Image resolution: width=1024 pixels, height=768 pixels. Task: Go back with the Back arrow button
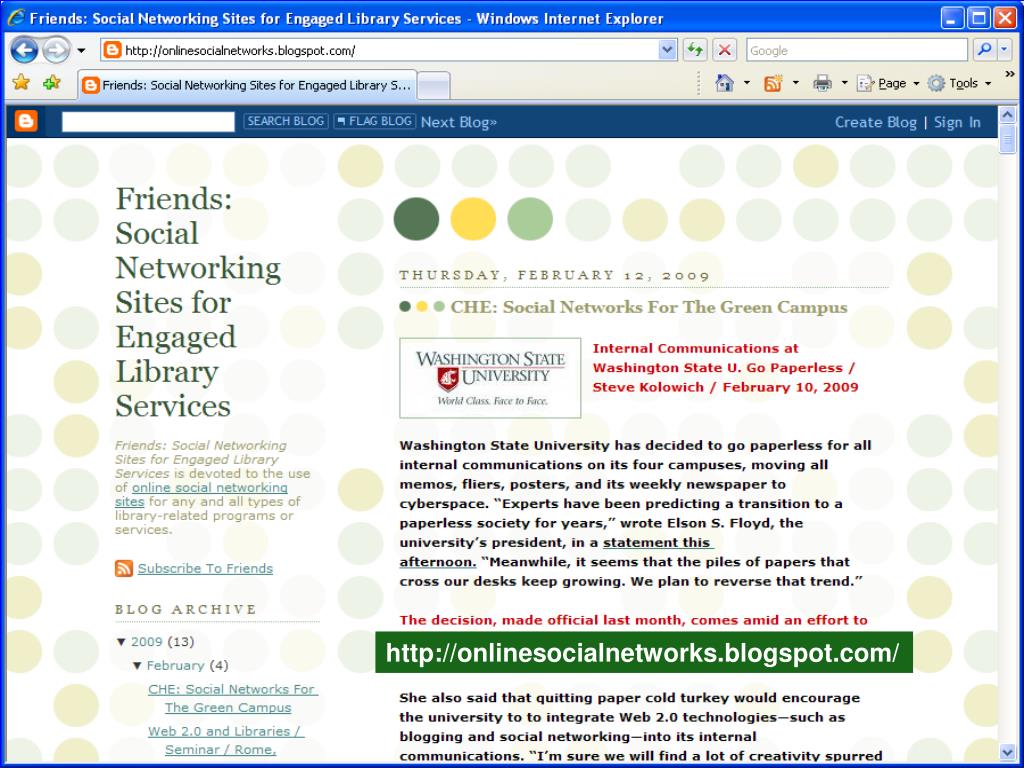(24, 50)
